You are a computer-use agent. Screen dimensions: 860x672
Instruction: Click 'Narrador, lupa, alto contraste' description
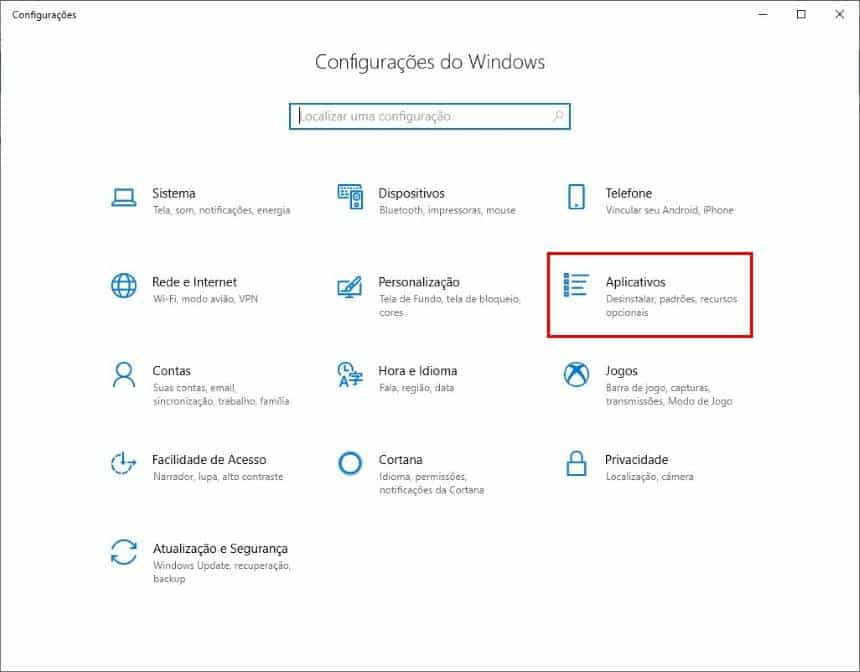point(218,477)
